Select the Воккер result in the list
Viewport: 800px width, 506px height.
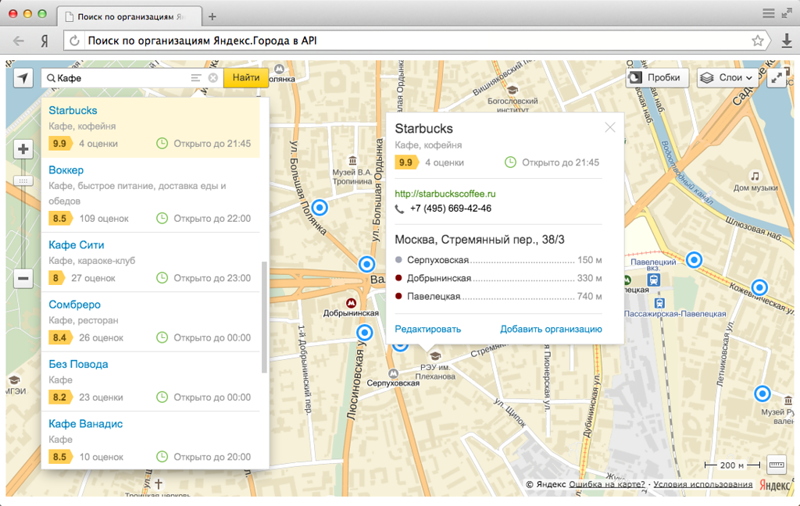[x=66, y=170]
